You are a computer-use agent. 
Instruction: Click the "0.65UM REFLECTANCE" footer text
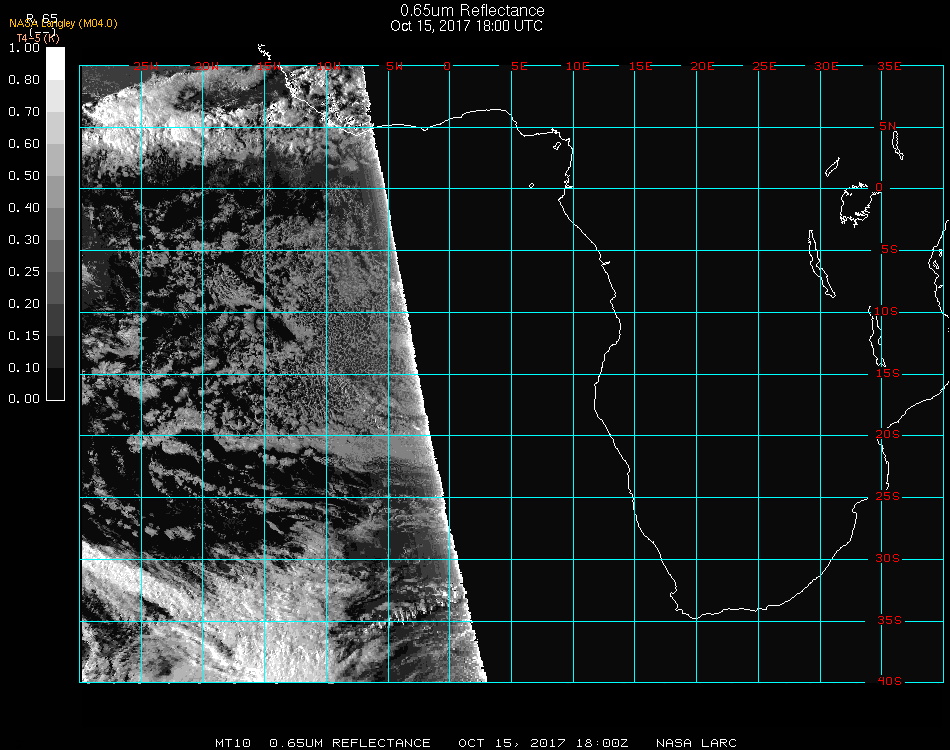350,743
